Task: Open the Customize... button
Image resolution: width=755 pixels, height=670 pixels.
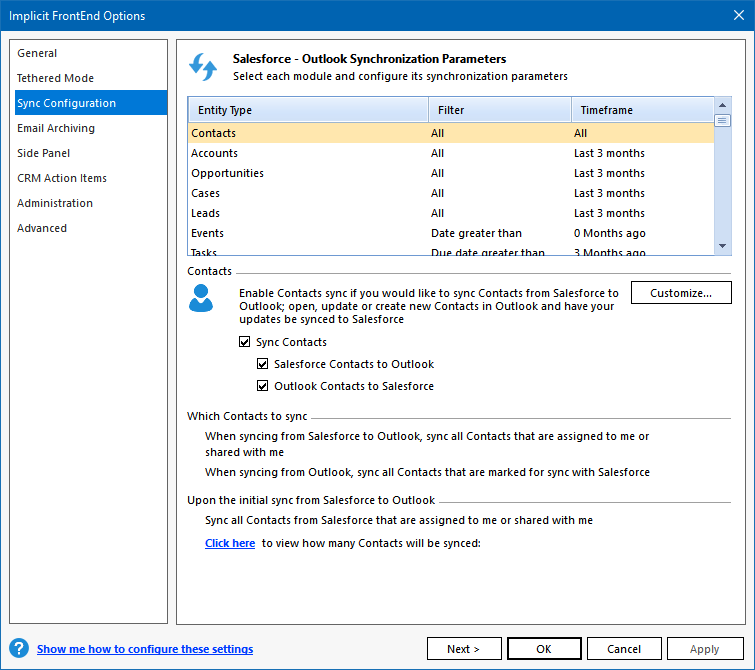Action: pyautogui.click(x=680, y=293)
